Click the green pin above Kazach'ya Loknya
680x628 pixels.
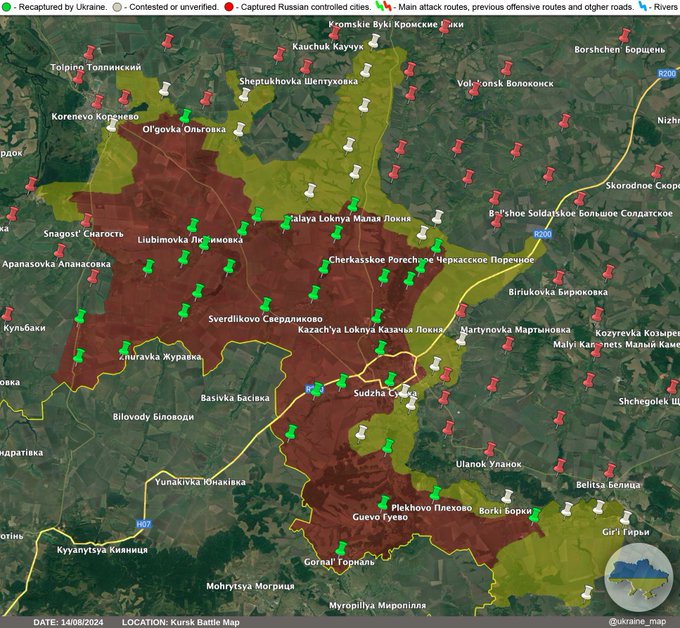coord(377,316)
